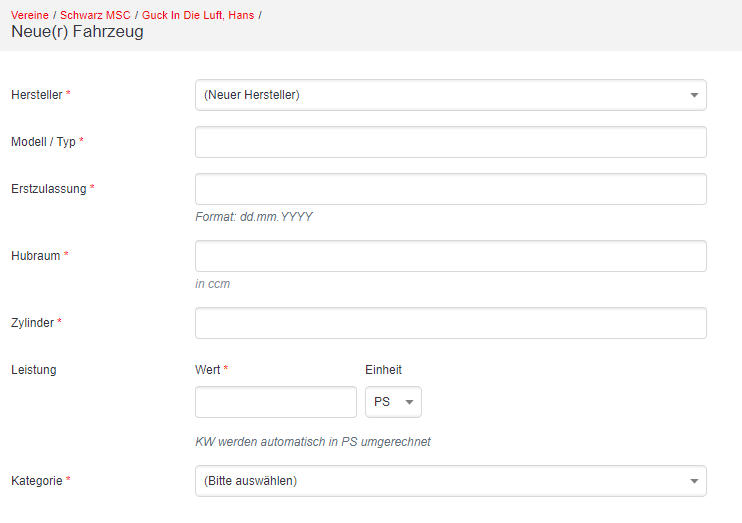The height and width of the screenshot is (523, 742).
Task: Click the Kategorie label
Action: (x=37, y=481)
